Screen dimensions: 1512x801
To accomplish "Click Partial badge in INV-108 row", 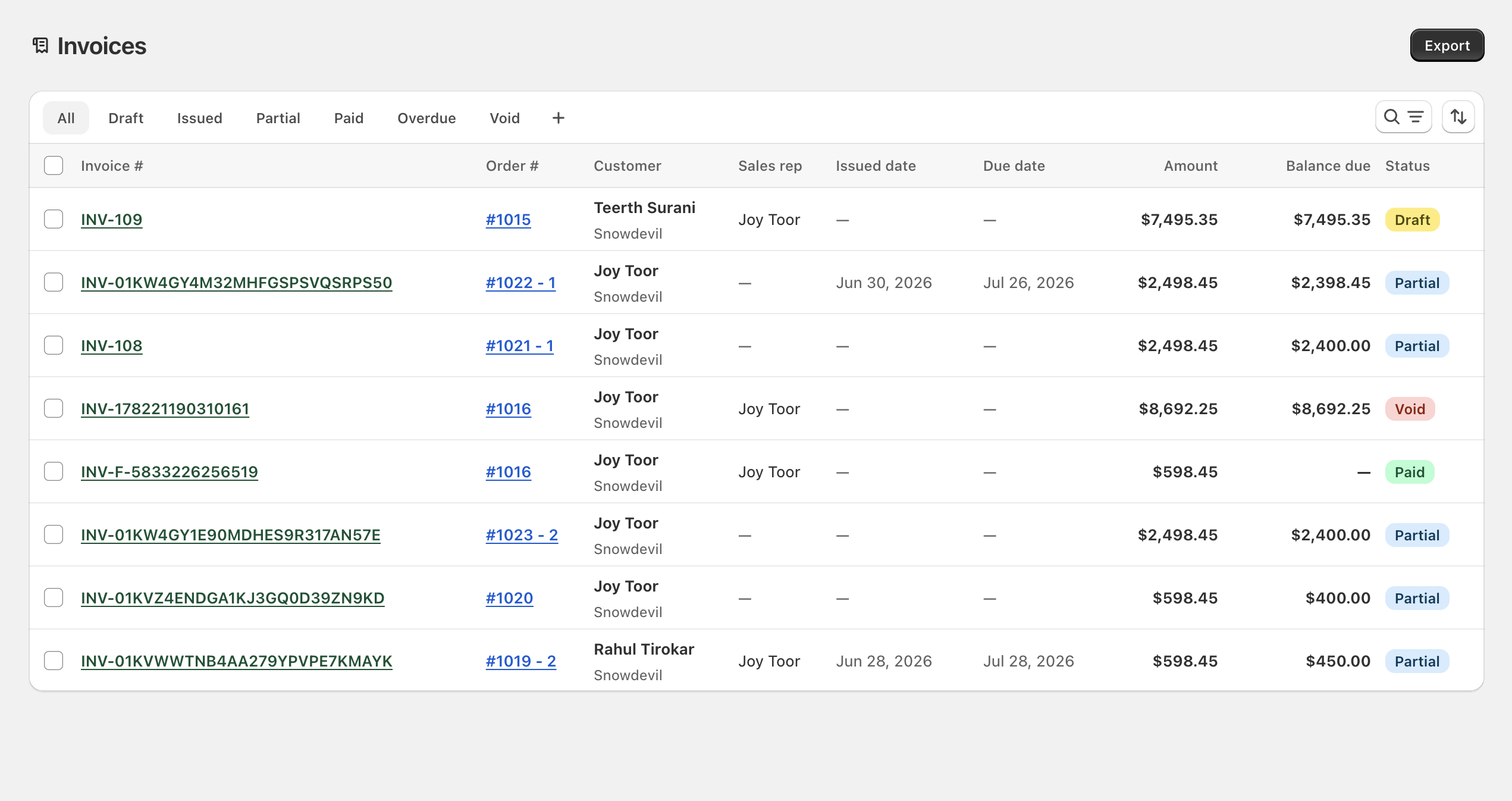I will (x=1417, y=346).
